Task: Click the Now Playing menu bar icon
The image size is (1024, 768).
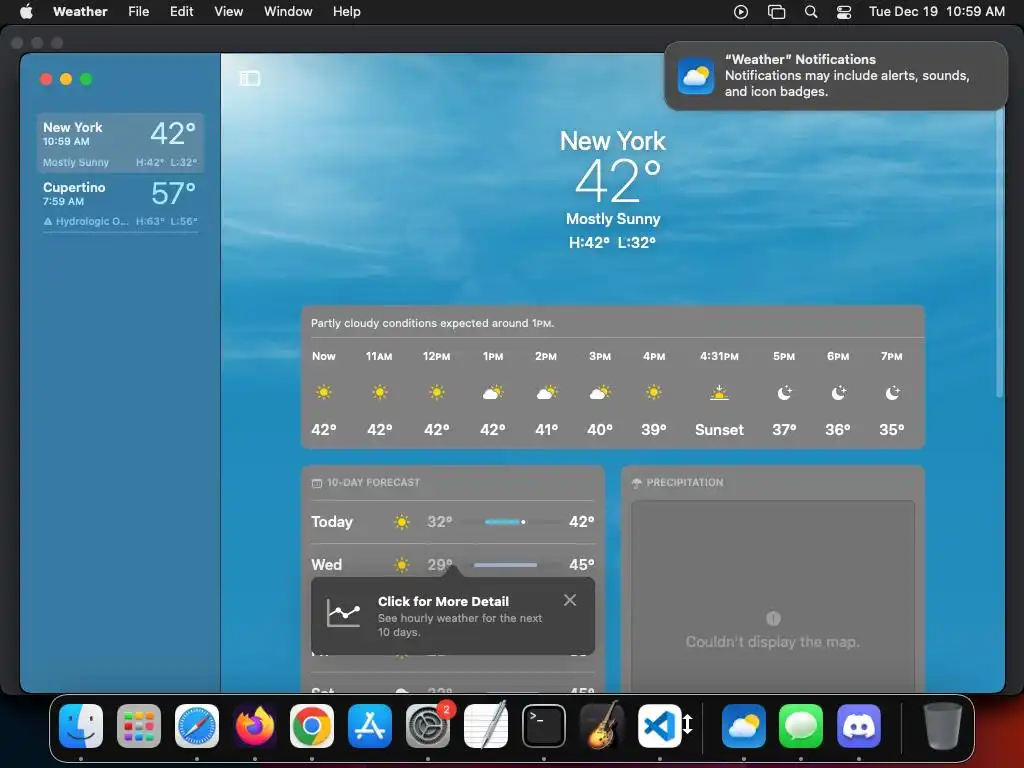Action: click(x=741, y=11)
